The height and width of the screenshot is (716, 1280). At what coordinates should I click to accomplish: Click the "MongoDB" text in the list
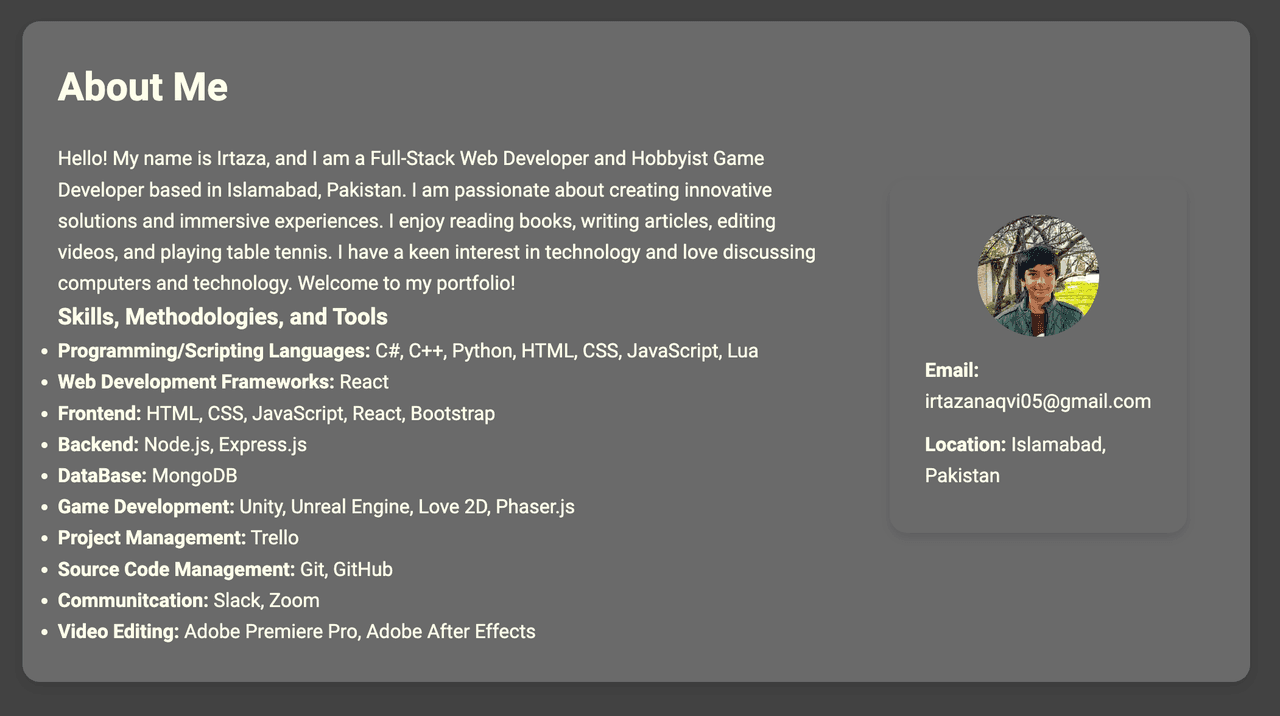tap(194, 475)
